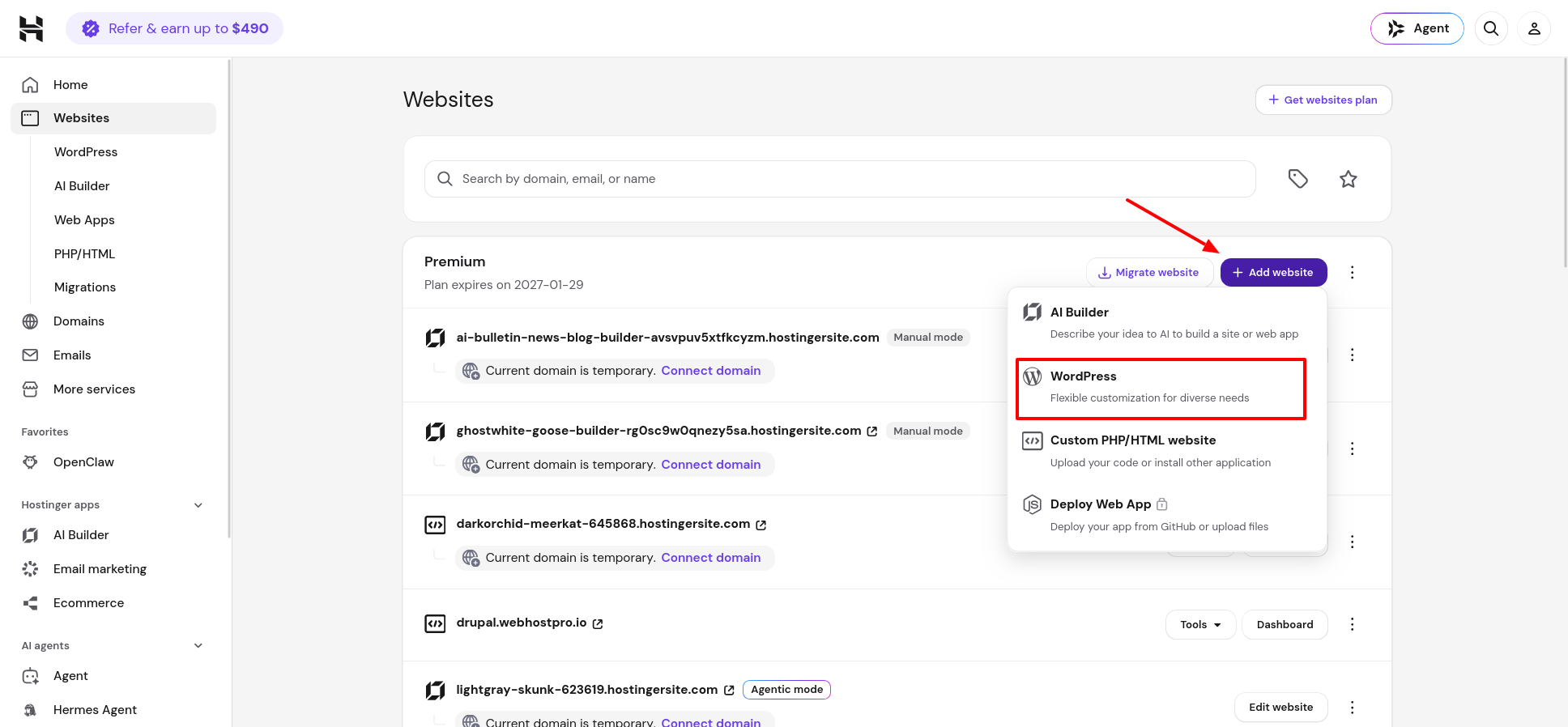The image size is (1568, 727).
Task: Select Deploy Web App option
Action: click(1166, 515)
